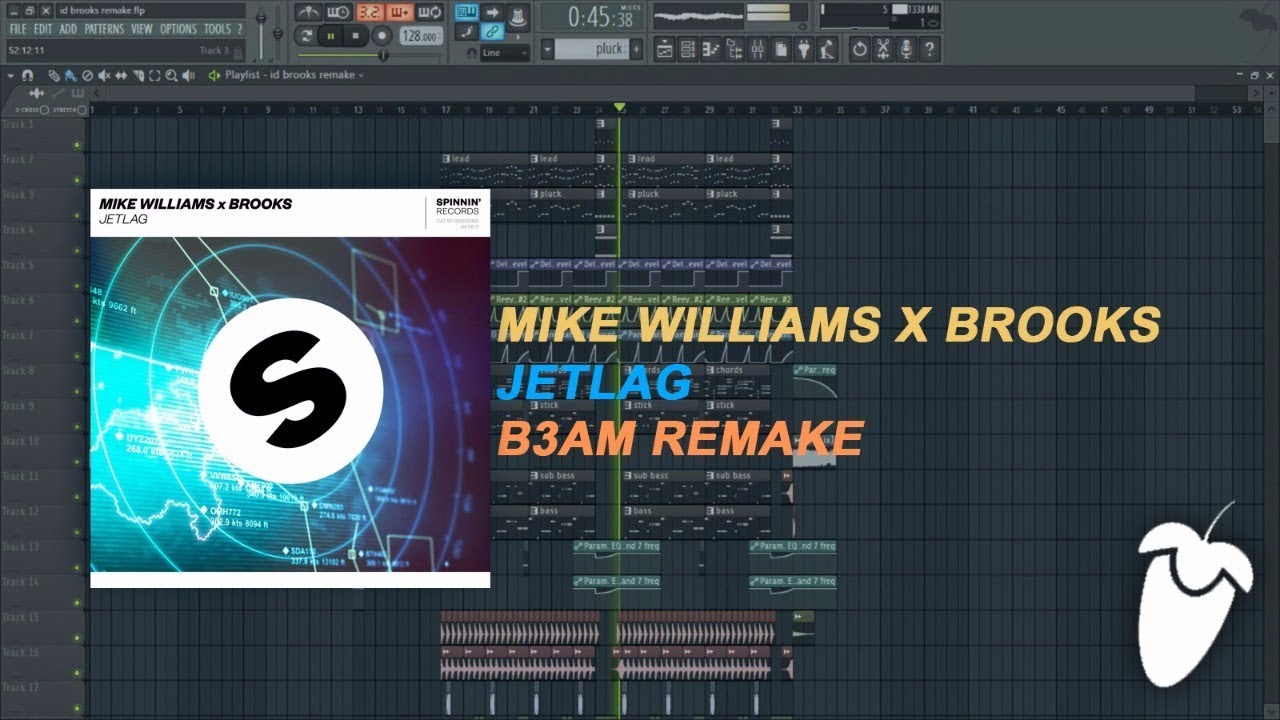
Task: Click the scissors audio editor icon
Action: (x=883, y=48)
